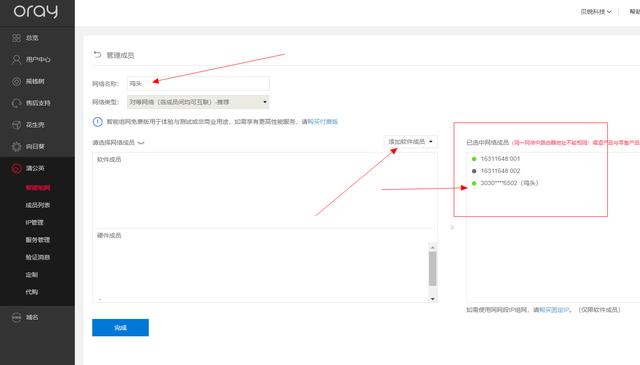Open the 向日葵 sunflower sidebar icon
Image resolution: width=640 pixels, height=365 pixels.
(16, 147)
